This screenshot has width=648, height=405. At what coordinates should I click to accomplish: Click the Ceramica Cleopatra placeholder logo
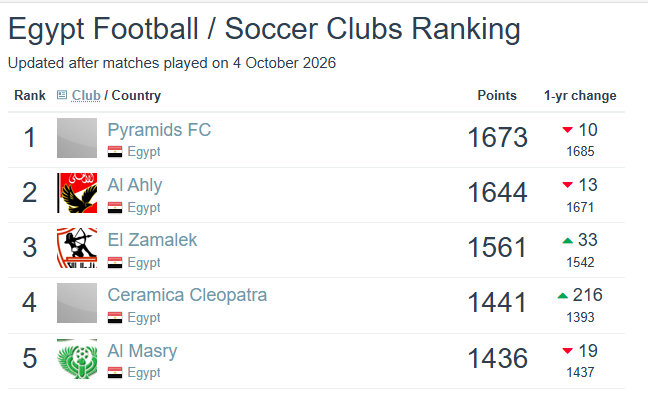77,303
